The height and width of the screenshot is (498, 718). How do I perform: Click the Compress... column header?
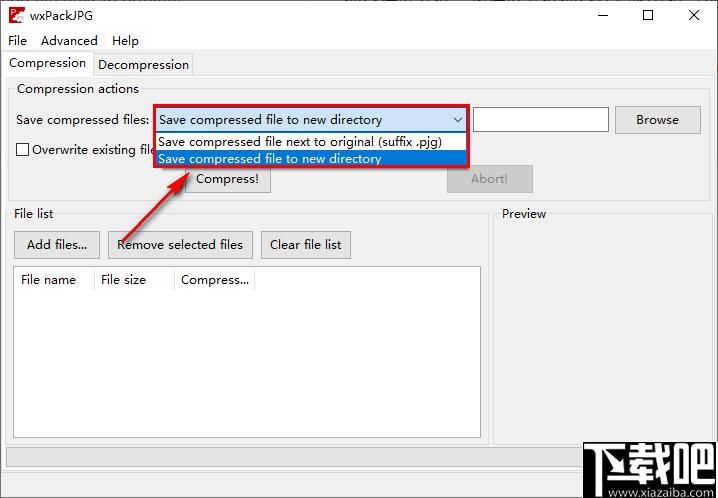click(214, 280)
